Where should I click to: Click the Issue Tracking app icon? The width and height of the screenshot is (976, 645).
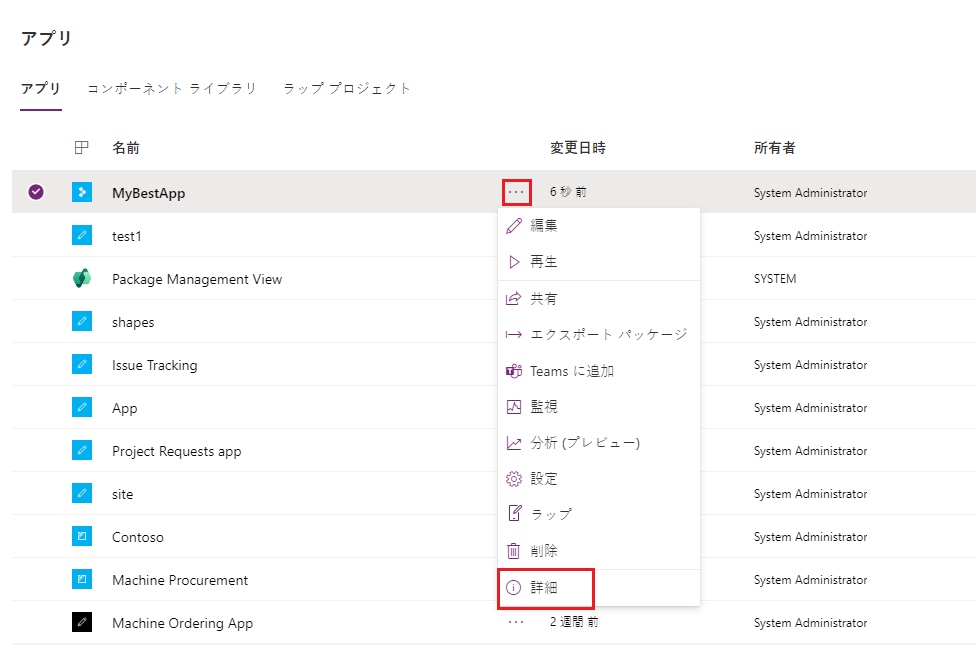click(82, 364)
